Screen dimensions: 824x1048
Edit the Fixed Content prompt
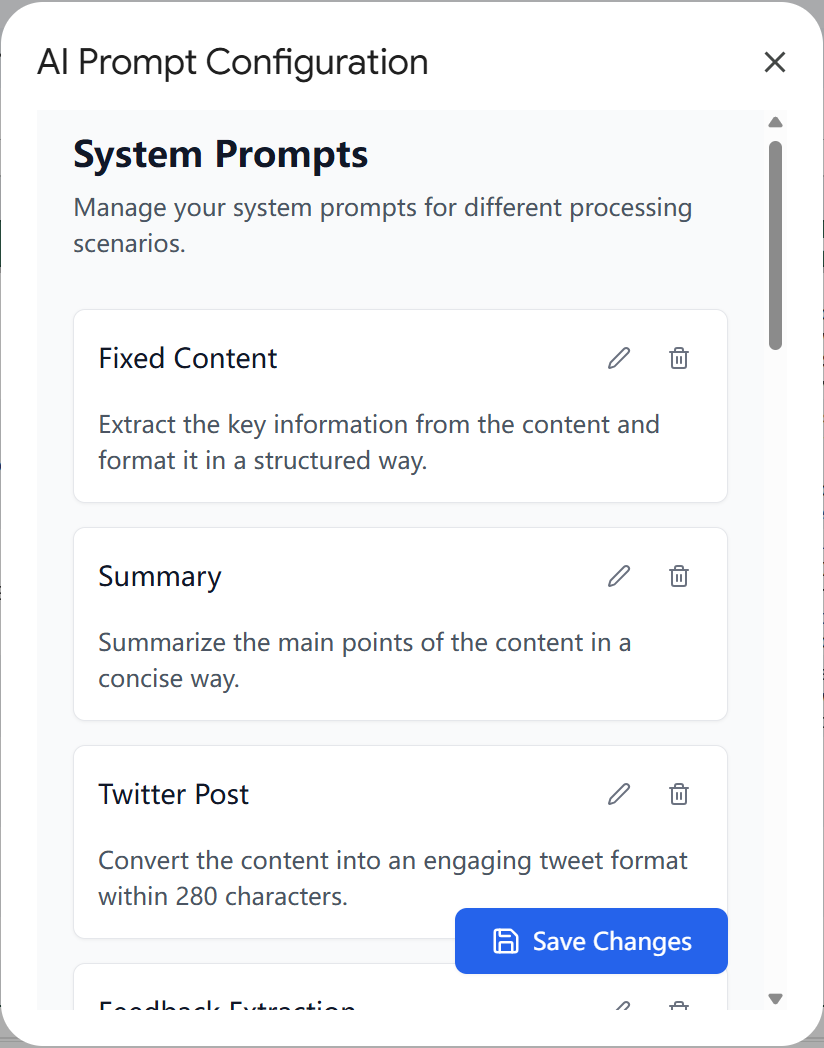pos(619,358)
